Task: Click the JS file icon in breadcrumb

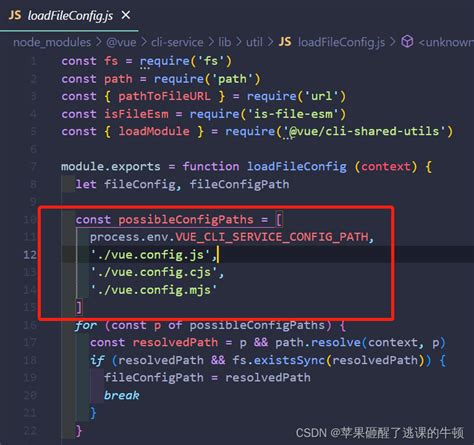Action: pyautogui.click(x=285, y=42)
